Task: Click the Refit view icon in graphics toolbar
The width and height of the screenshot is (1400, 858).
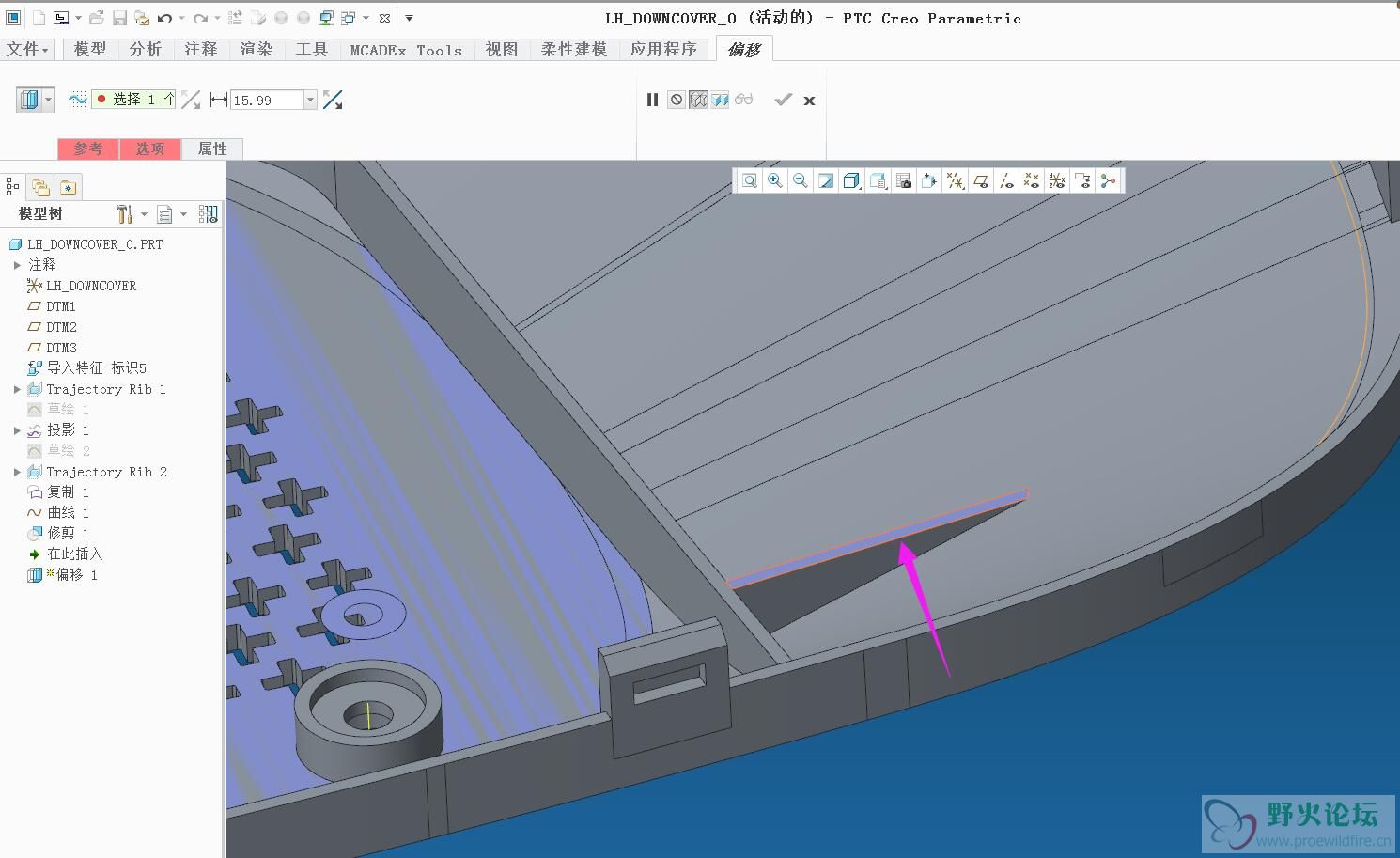Action: coord(750,180)
